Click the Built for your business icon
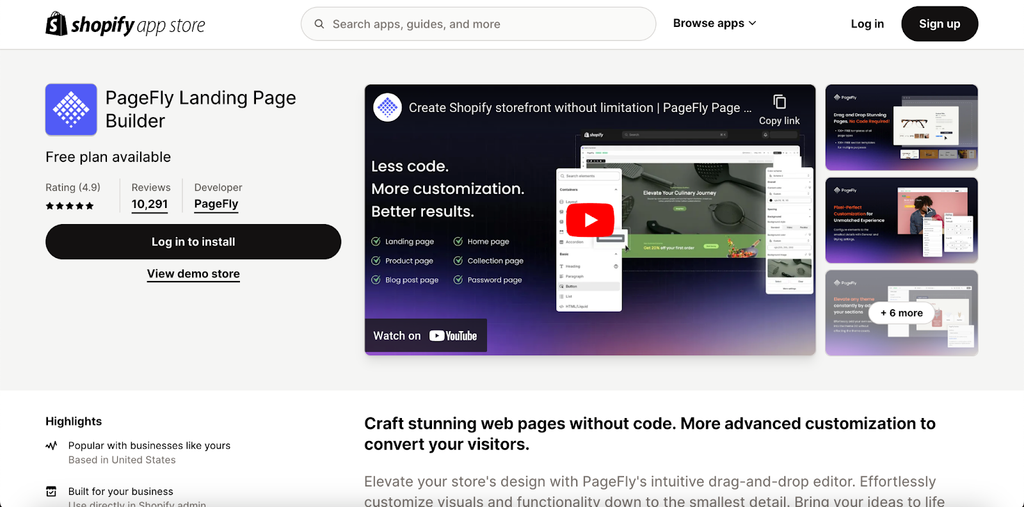Viewport: 1024px width, 507px height. pos(52,492)
